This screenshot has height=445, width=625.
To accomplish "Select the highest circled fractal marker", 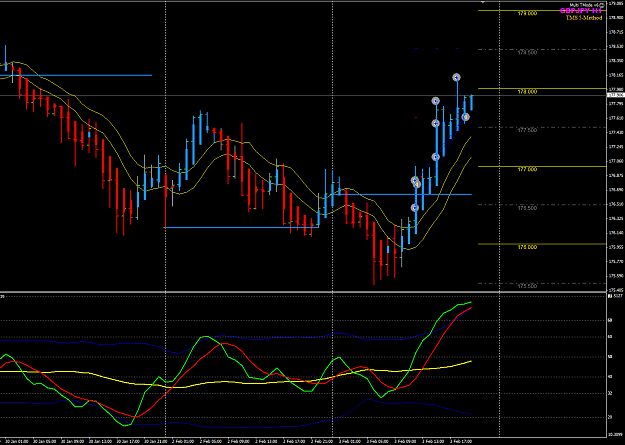I will click(456, 77).
